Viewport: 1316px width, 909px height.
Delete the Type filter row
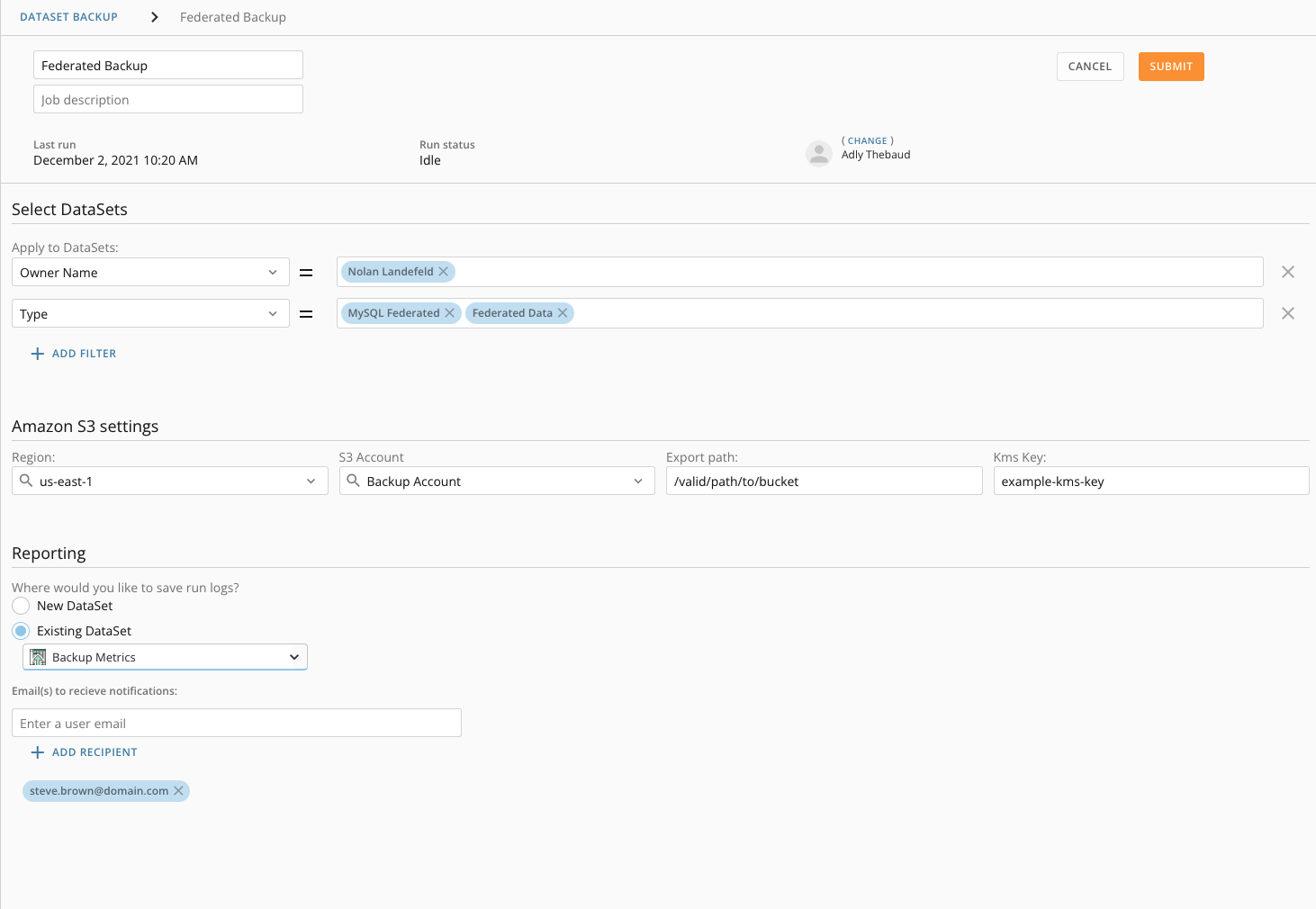[x=1288, y=313]
